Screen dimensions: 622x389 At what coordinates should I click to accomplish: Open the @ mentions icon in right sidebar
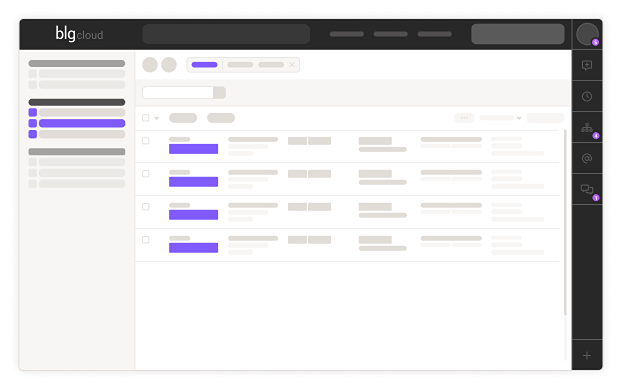pos(587,158)
